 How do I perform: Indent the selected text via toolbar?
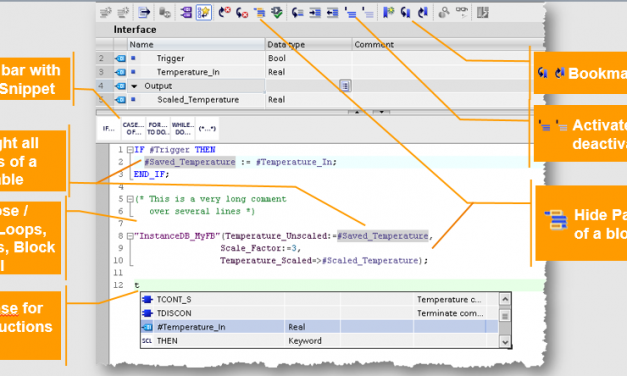coord(315,13)
